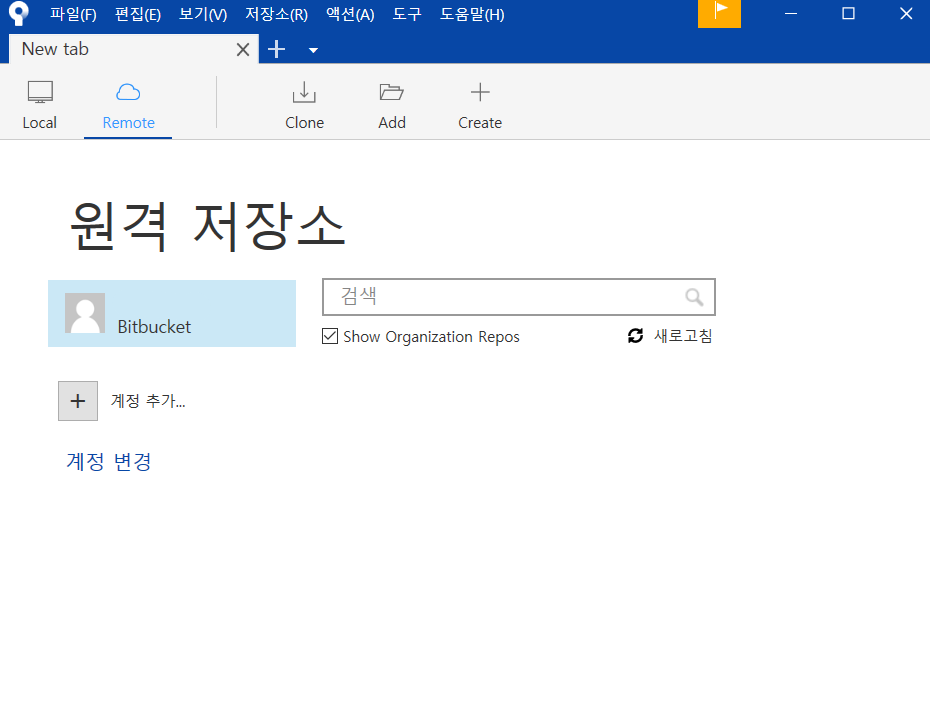Maximize the Sourcetree window
This screenshot has width=930, height=706.
coord(848,14)
